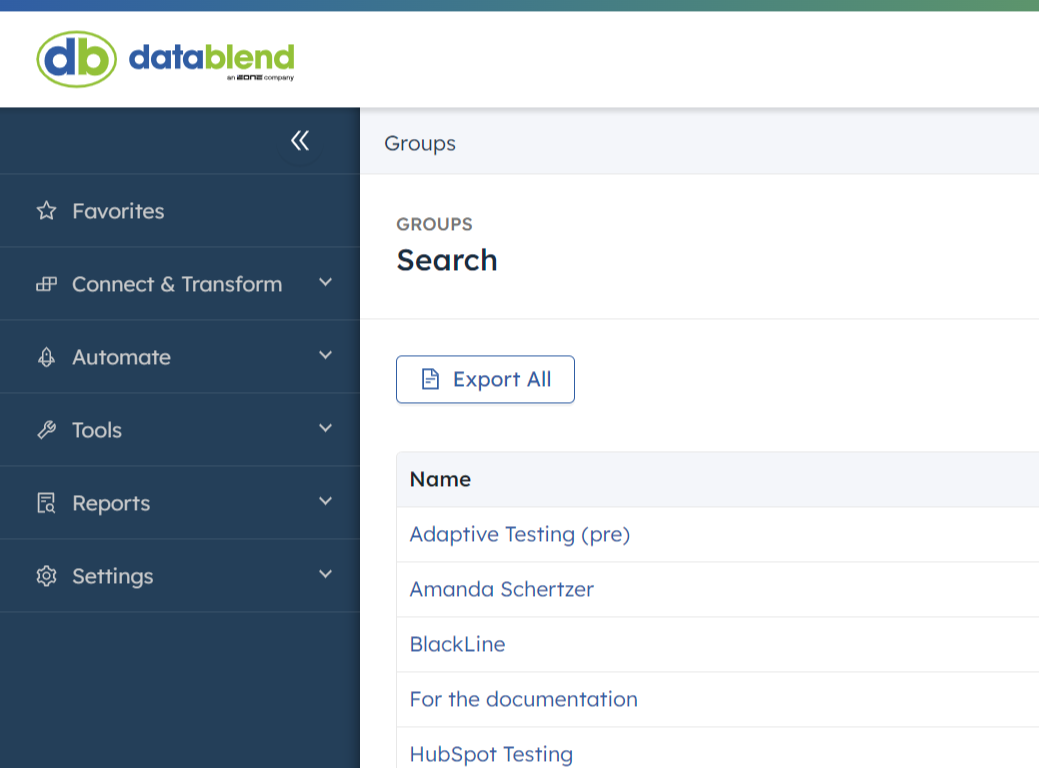Expand the Tools menu chevron
This screenshot has height=768, width=1039.
(325, 428)
